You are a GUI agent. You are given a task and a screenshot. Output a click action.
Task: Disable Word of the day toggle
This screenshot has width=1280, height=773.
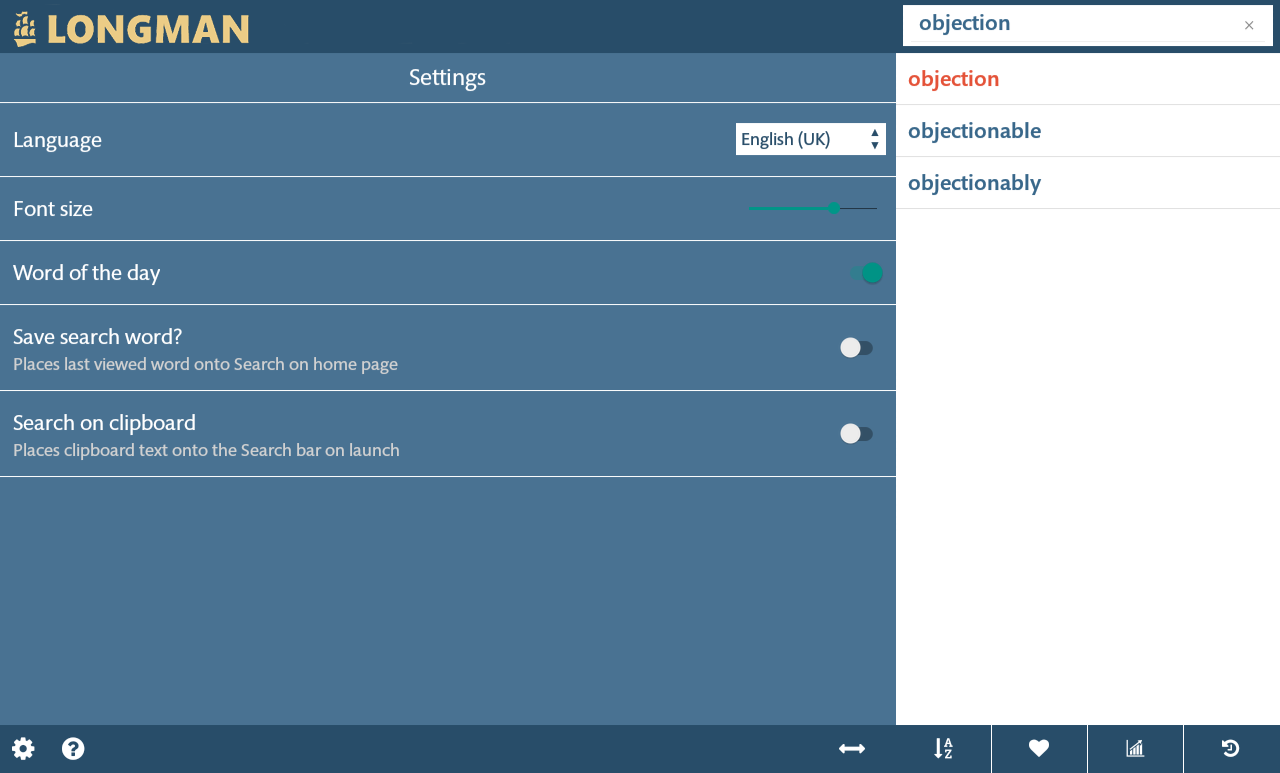(868, 273)
